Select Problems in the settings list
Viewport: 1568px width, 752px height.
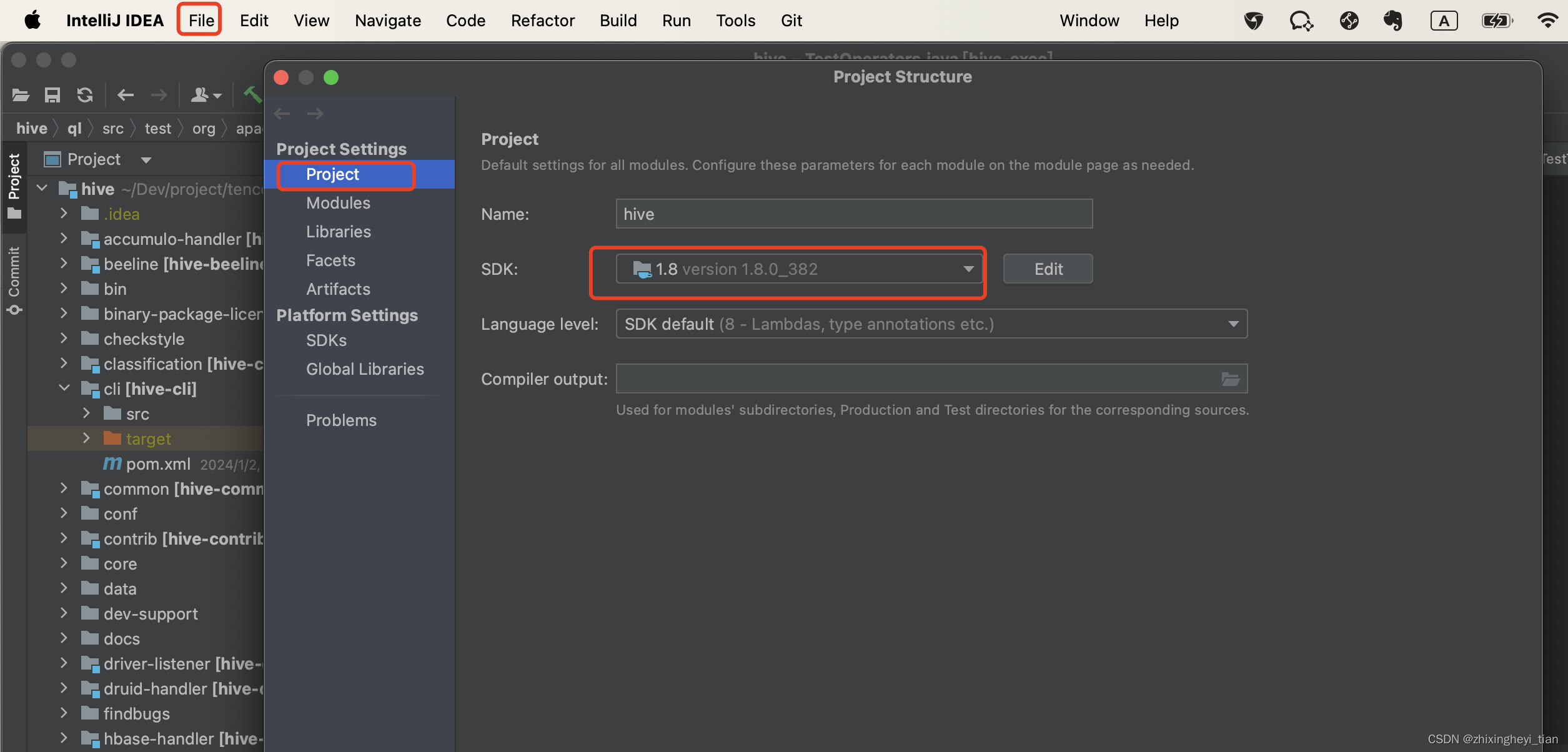pos(341,420)
